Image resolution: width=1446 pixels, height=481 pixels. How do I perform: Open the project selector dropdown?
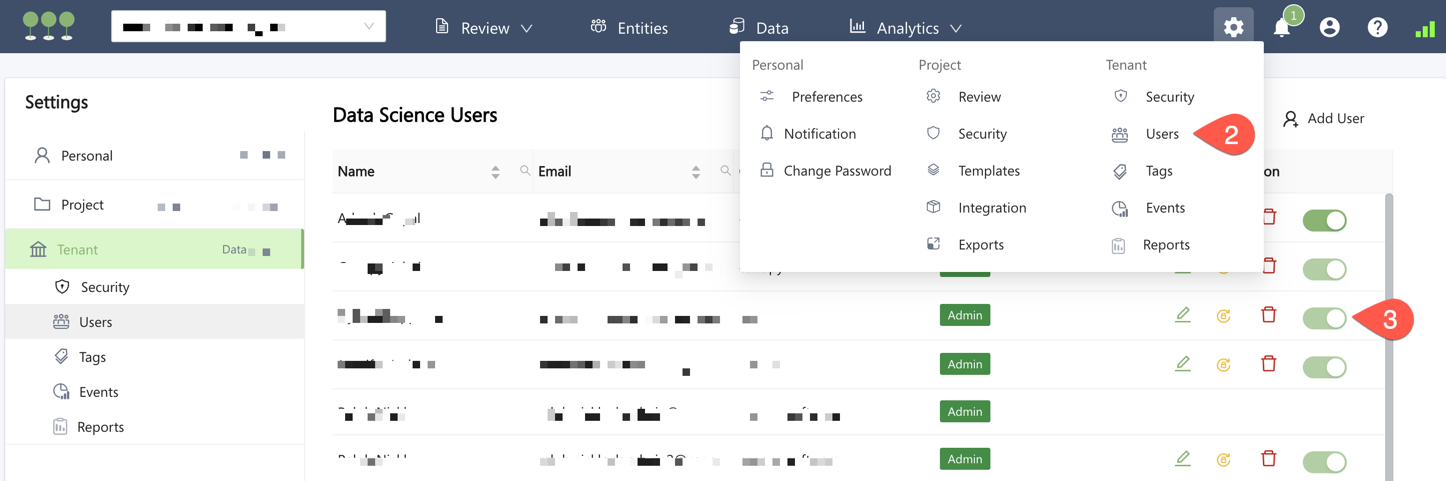click(x=248, y=27)
